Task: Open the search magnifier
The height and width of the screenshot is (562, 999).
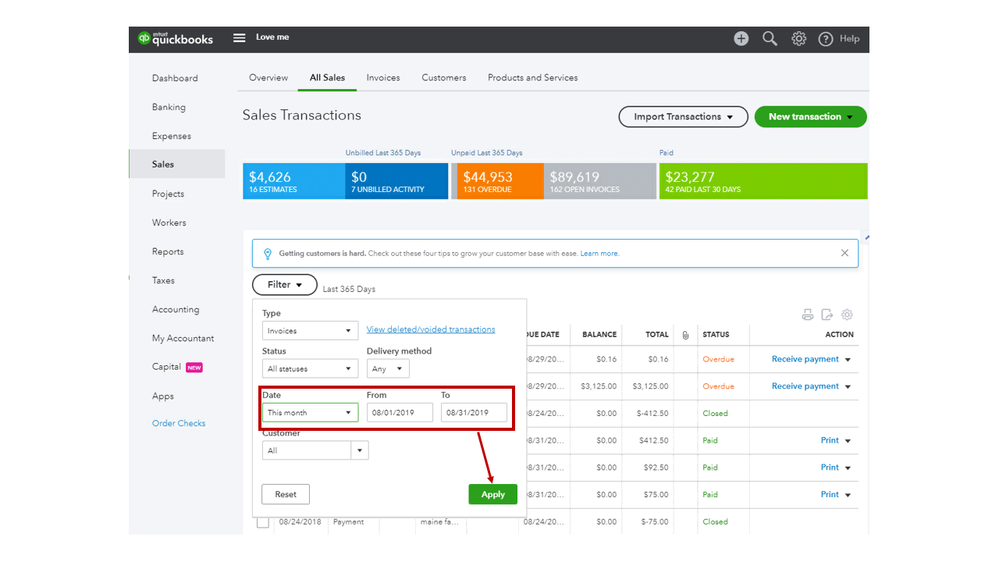Action: point(770,39)
